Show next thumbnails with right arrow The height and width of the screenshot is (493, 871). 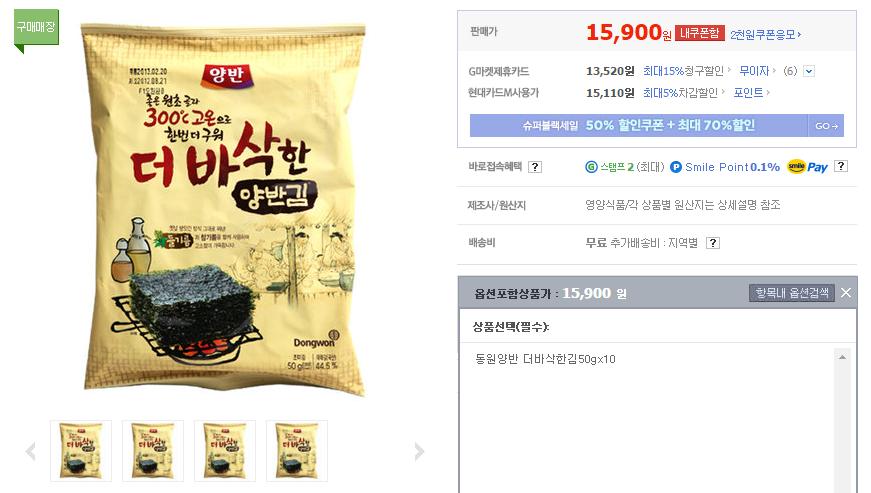(419, 451)
